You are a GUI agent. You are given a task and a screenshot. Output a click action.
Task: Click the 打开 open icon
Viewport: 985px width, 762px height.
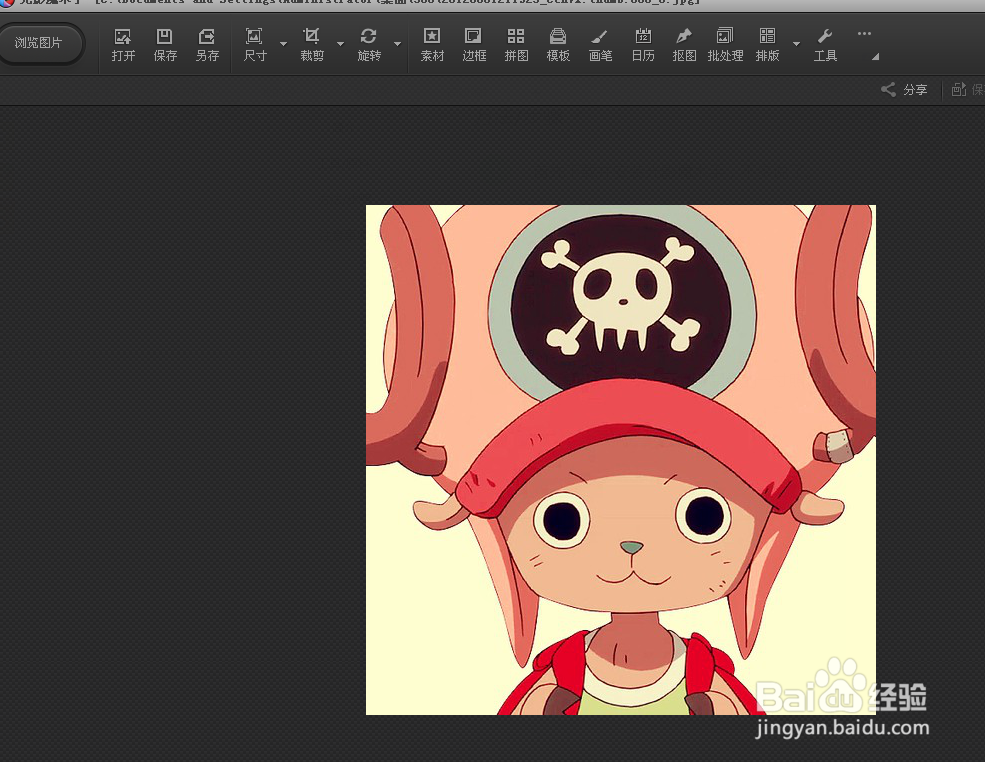click(123, 45)
